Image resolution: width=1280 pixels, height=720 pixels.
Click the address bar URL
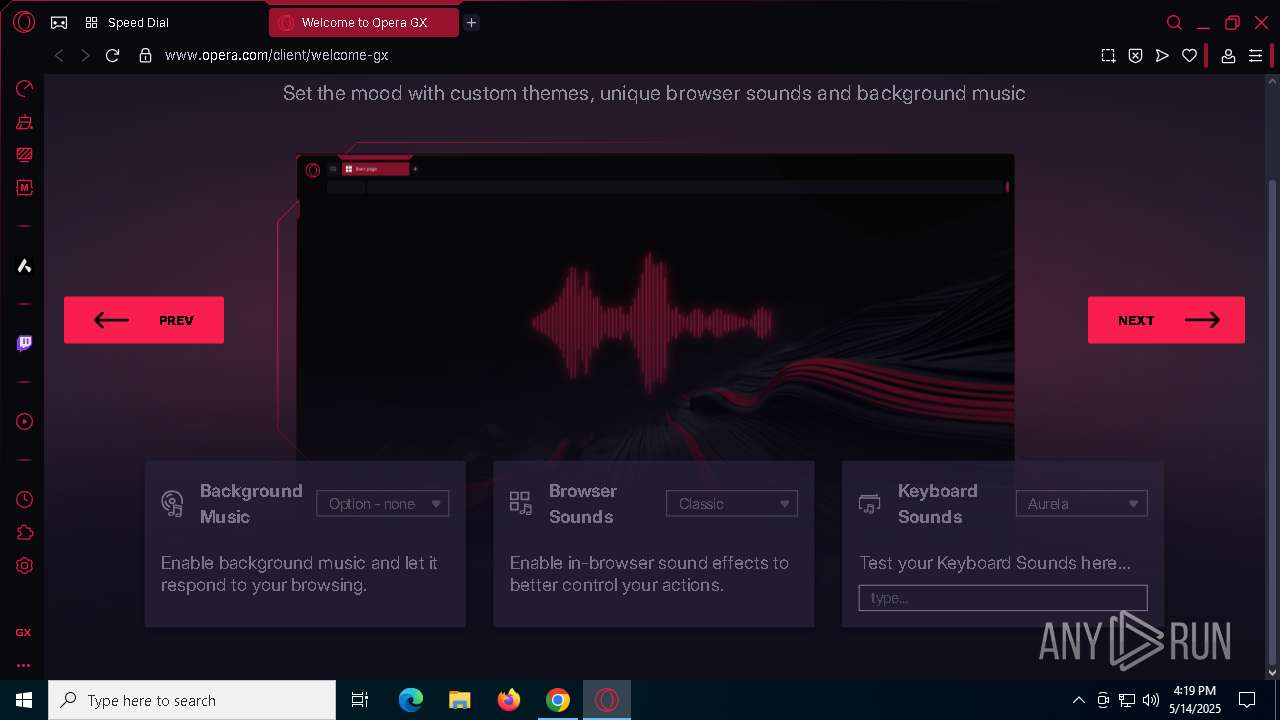276,56
